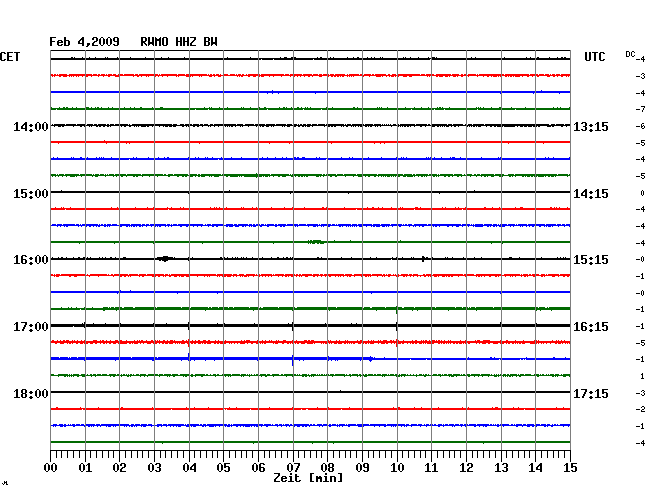650x494 pixels.
Task: Click the 17:15 UTC time label
Action: [591, 393]
